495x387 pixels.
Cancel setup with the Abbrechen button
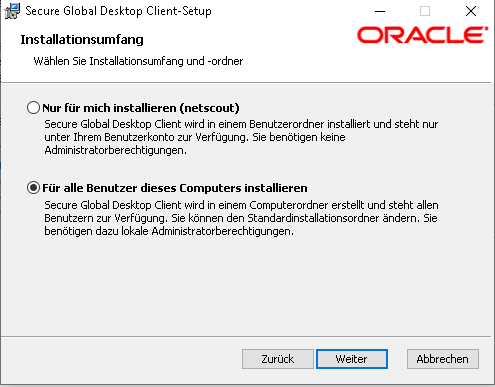(443, 359)
